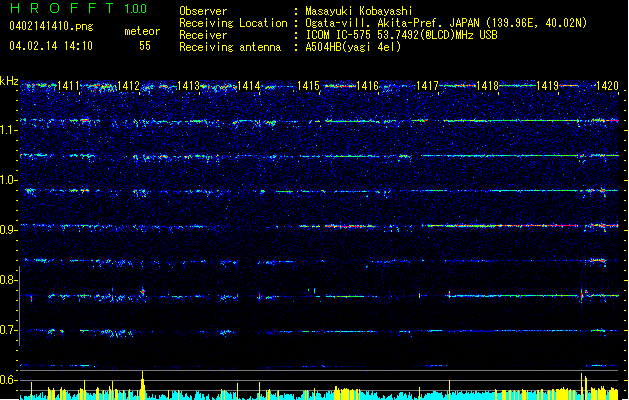Click the 1.0 kHz axis label
This screenshot has height=400, width=629.
click(9, 180)
